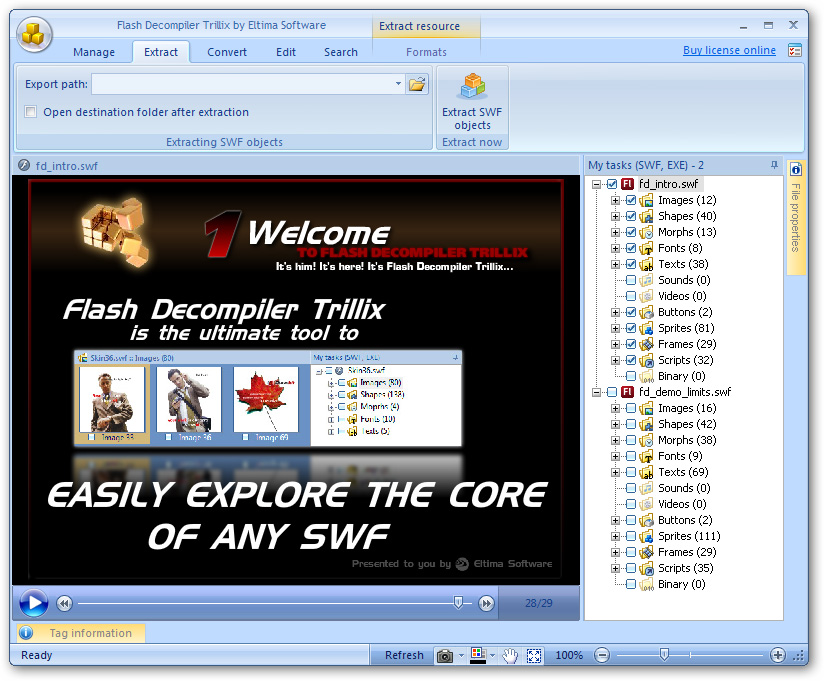Expand the Frames (29) node under fd_demo_limits.swf
This screenshot has height=681, width=824.
tap(615, 552)
